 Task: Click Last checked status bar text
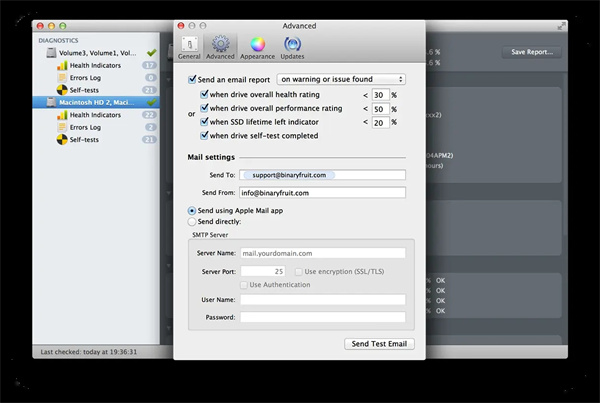pos(88,352)
